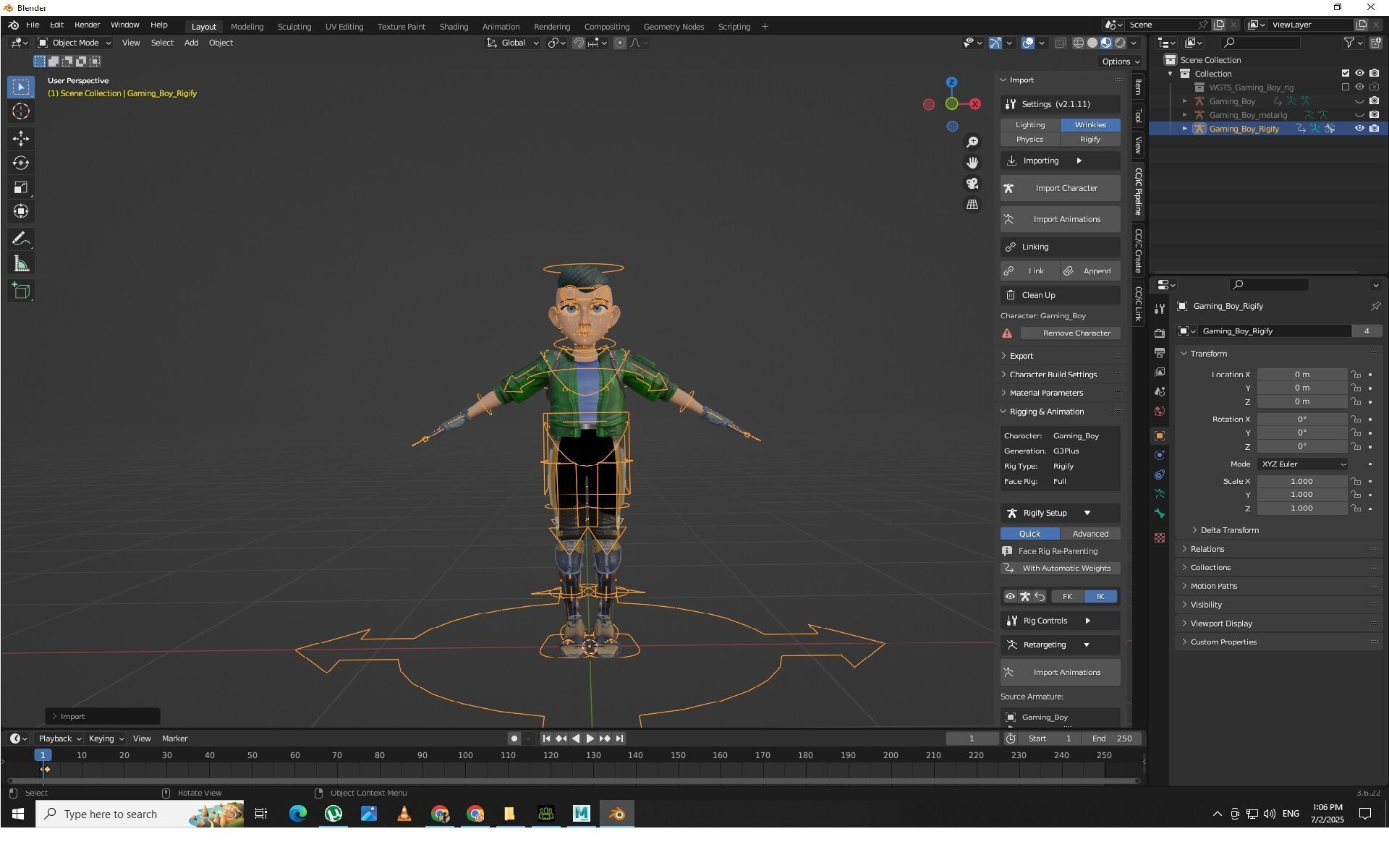This screenshot has width=1389, height=868.
Task: Open the File menu
Action: (x=33, y=25)
